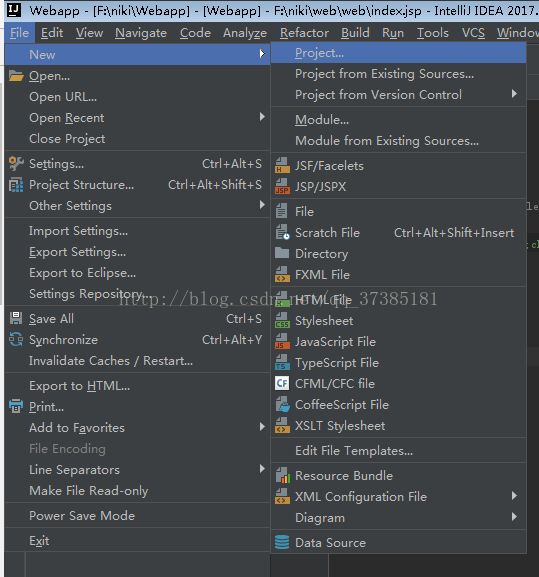Expand the Open Recent submenu arrow

(x=262, y=117)
